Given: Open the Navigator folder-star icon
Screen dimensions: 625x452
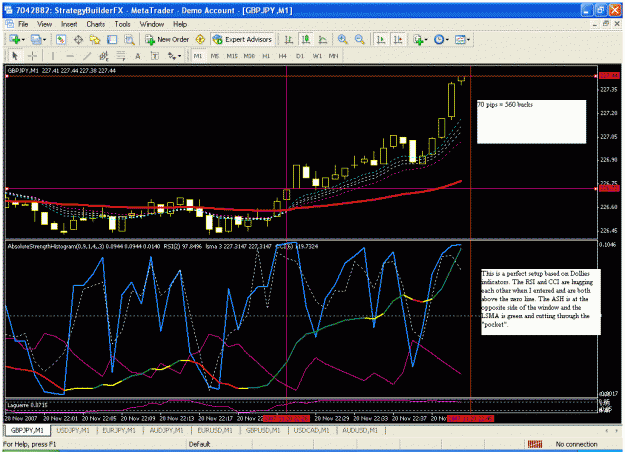Looking at the screenshot, I should point(95,39).
